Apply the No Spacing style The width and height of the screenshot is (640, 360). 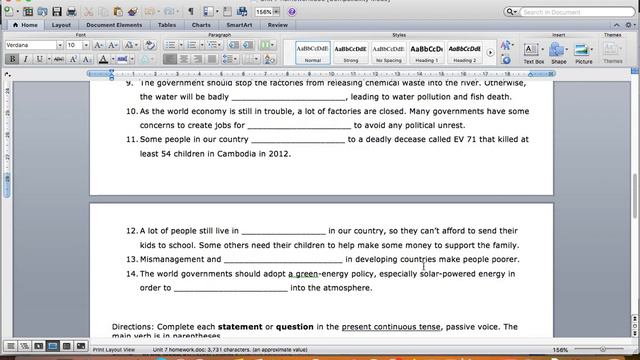(x=389, y=53)
